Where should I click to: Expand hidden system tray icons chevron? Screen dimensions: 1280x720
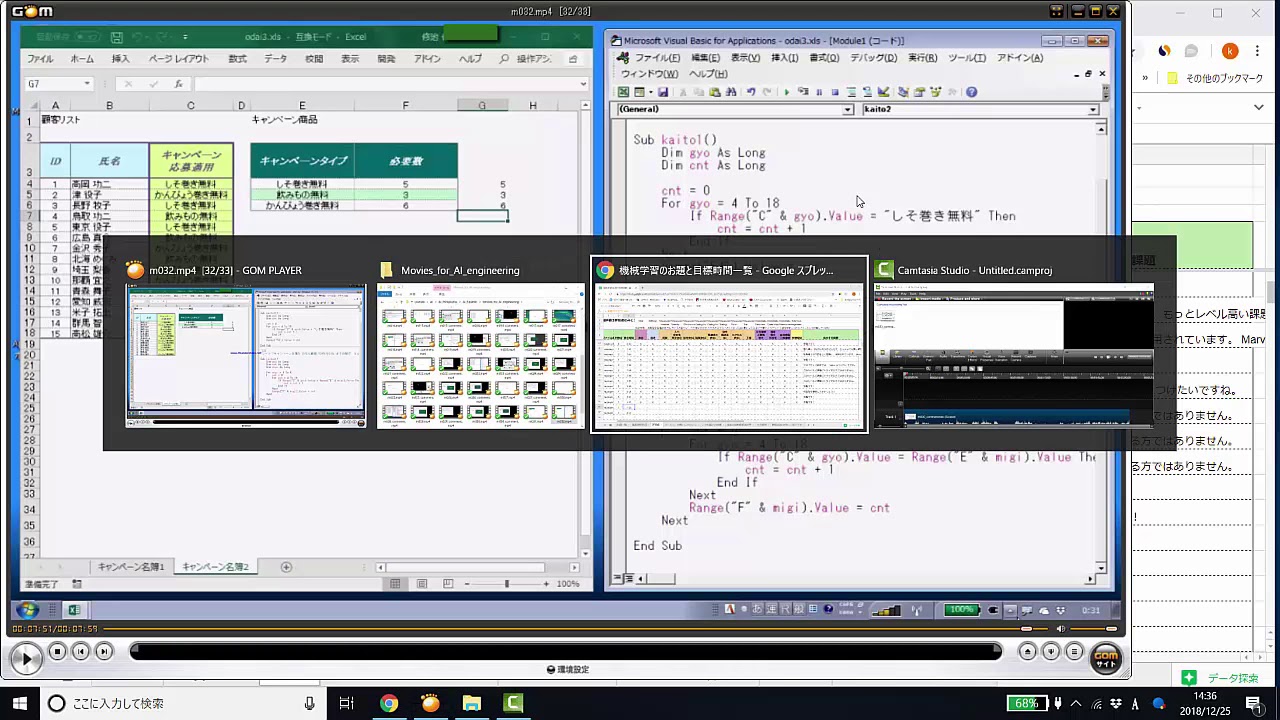click(1077, 703)
